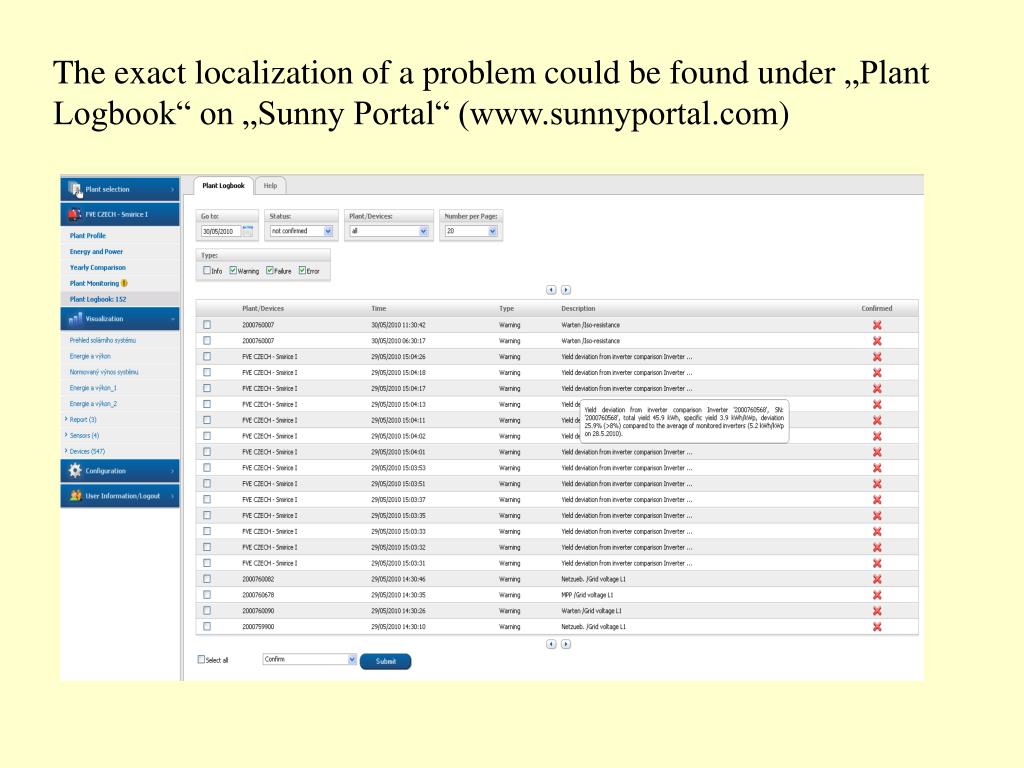Click the Configuration gear icon
Viewport: 1024px width, 768px height.
[75, 470]
